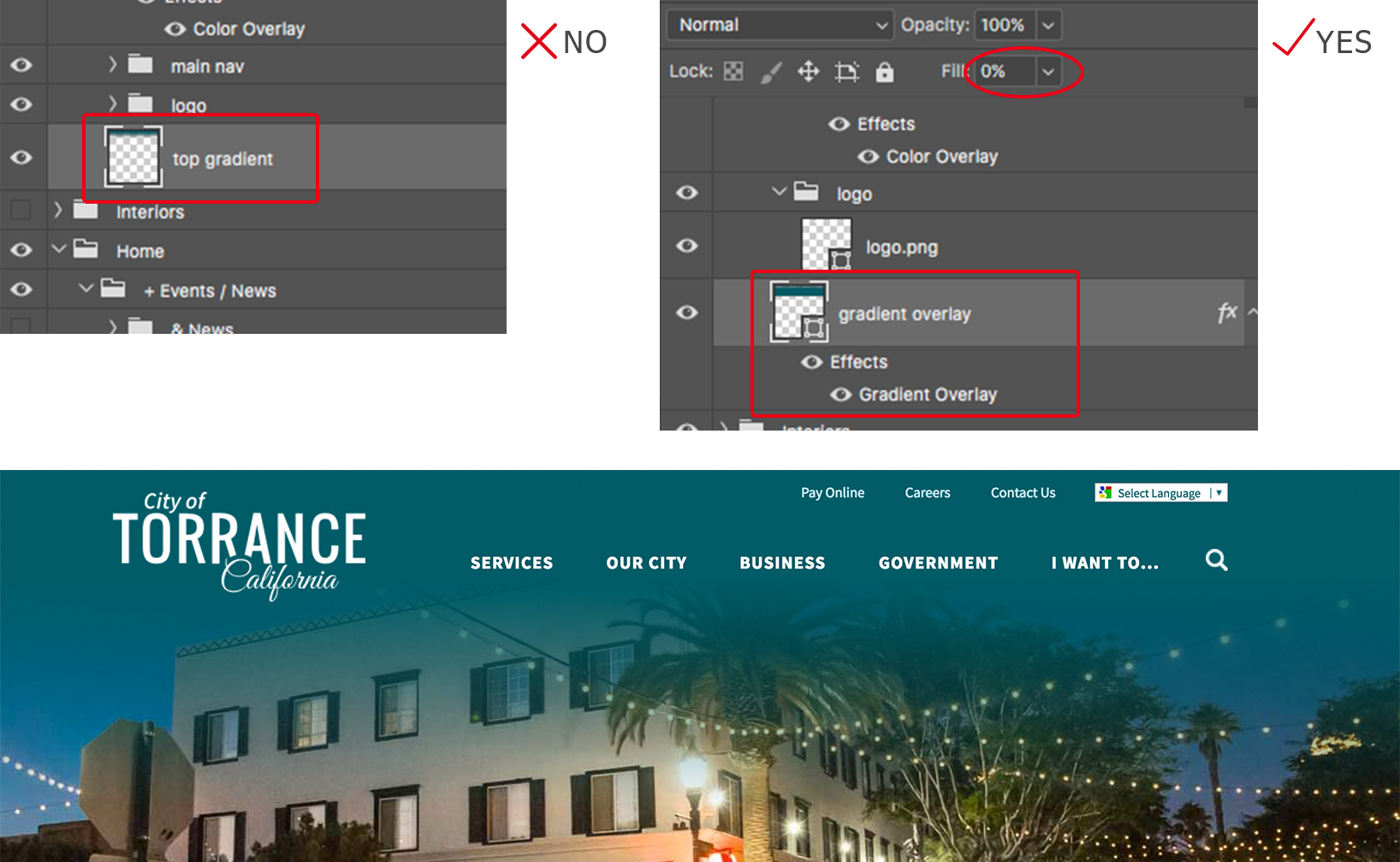Expand the logo group chevron in left panel

coord(112,104)
